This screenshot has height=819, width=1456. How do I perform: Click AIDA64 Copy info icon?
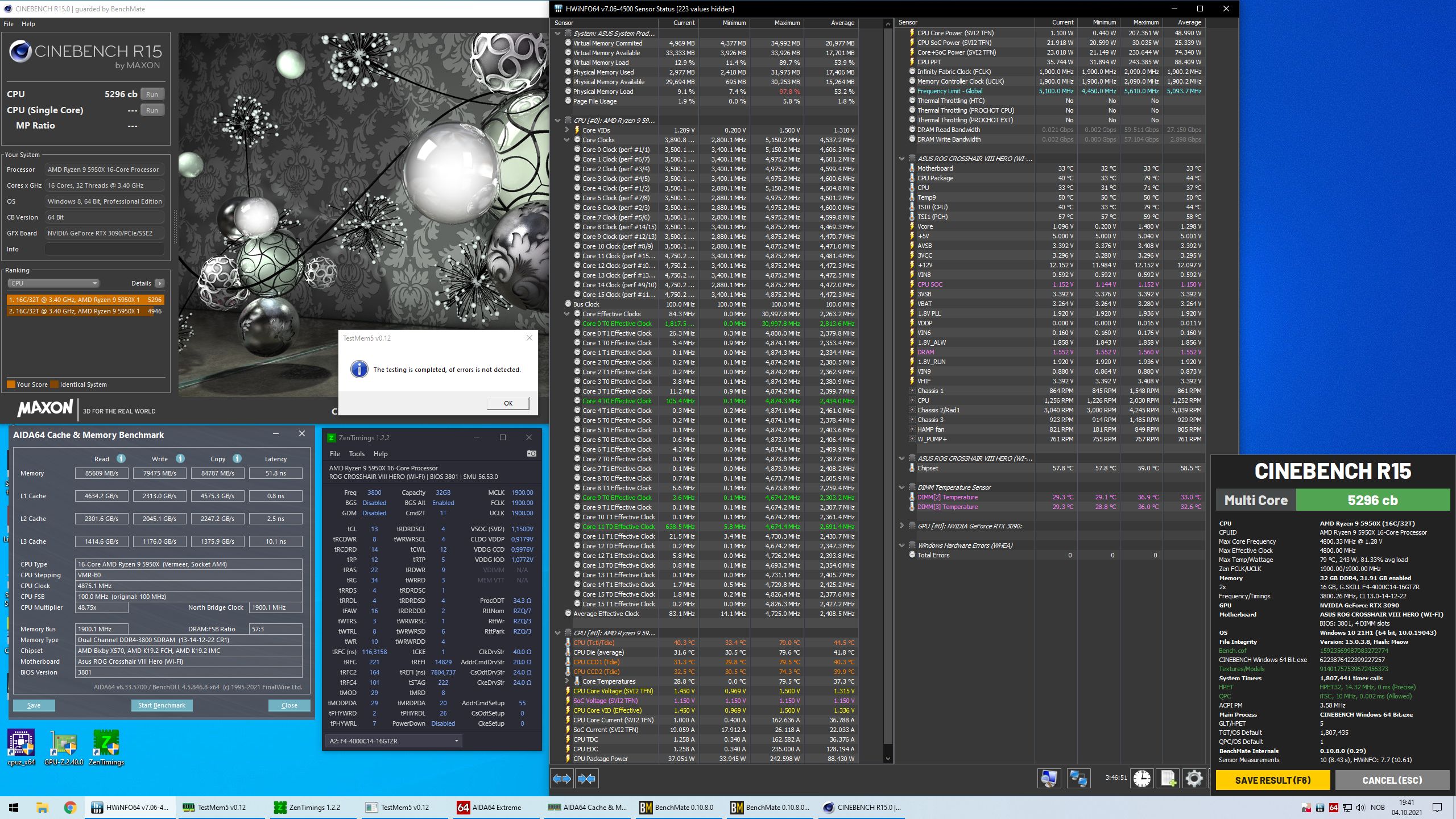[x=237, y=458]
